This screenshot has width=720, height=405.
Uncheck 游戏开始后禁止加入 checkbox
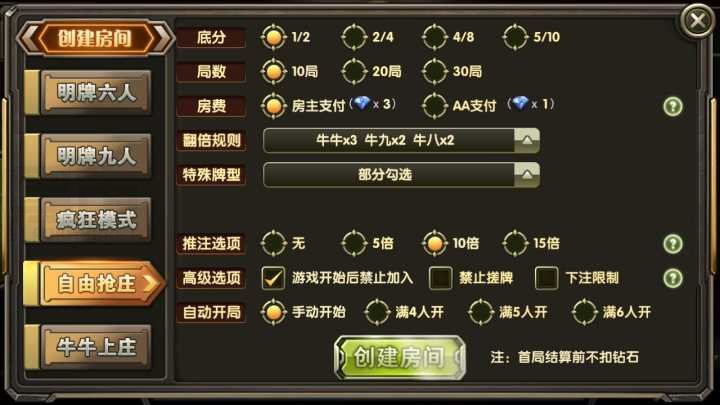pos(273,278)
